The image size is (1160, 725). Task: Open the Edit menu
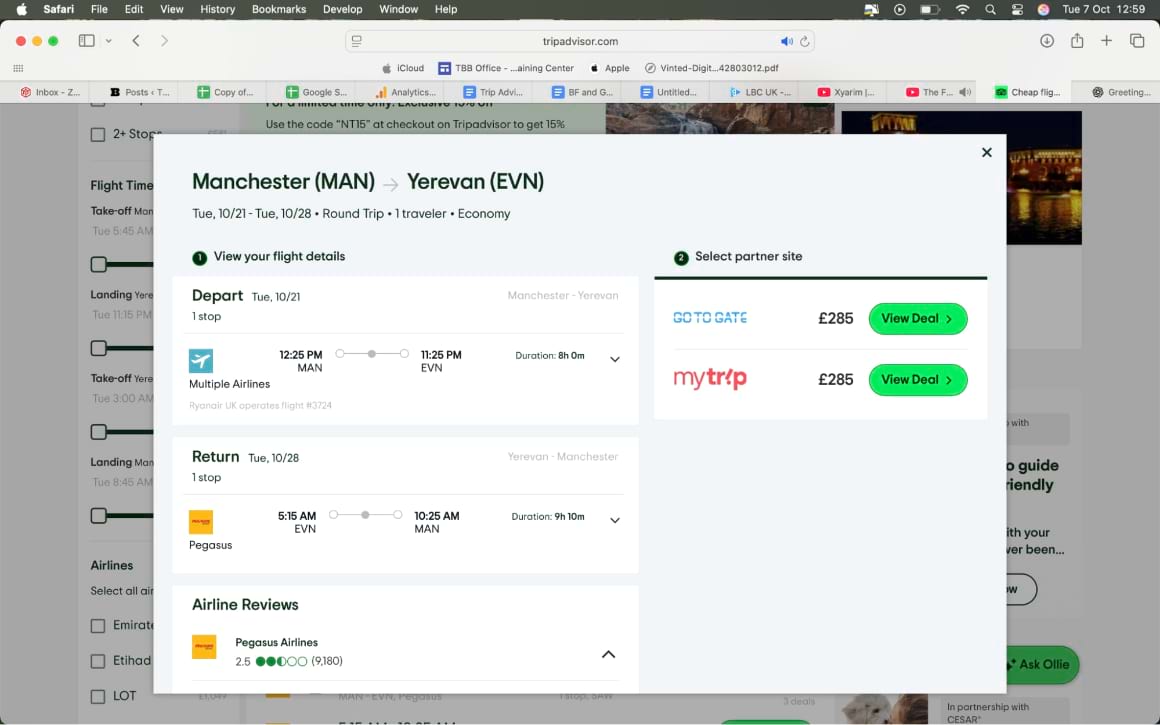tap(134, 9)
